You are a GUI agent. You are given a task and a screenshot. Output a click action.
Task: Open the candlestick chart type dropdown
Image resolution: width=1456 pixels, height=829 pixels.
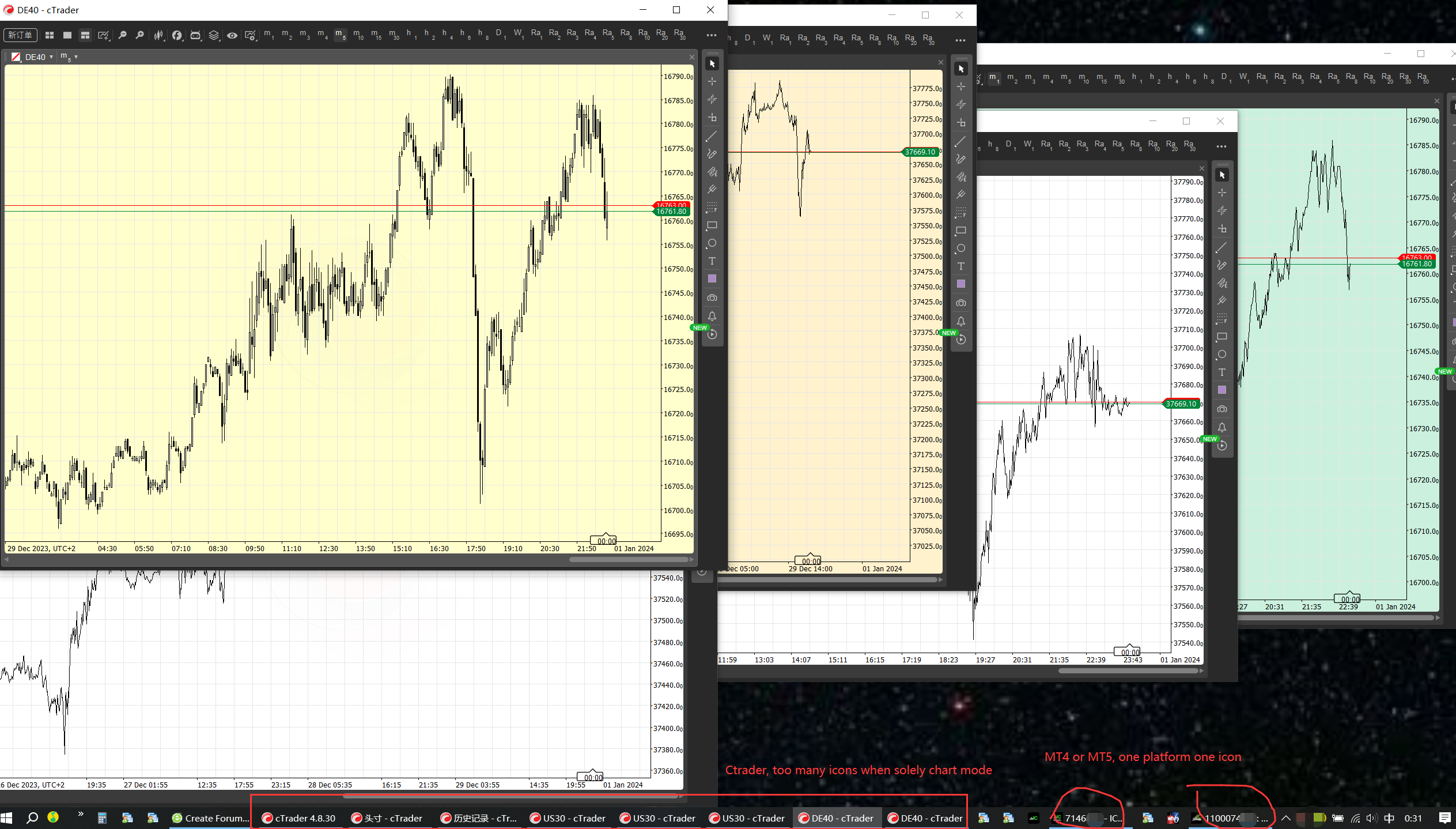coord(158,35)
